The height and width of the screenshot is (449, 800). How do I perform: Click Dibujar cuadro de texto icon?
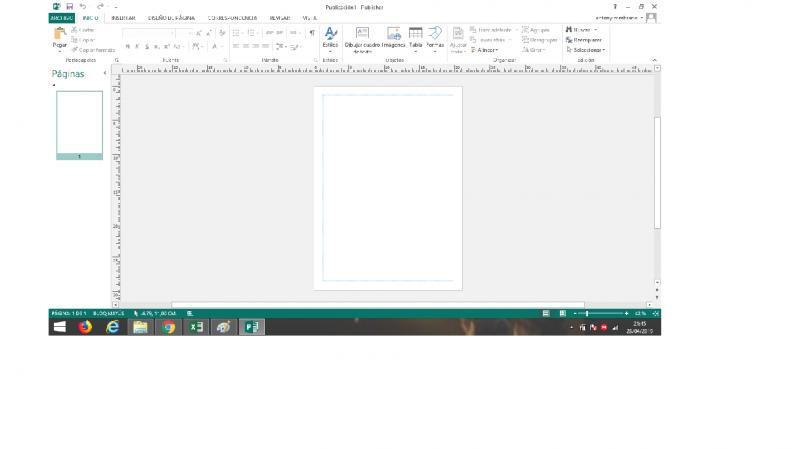pos(362,33)
